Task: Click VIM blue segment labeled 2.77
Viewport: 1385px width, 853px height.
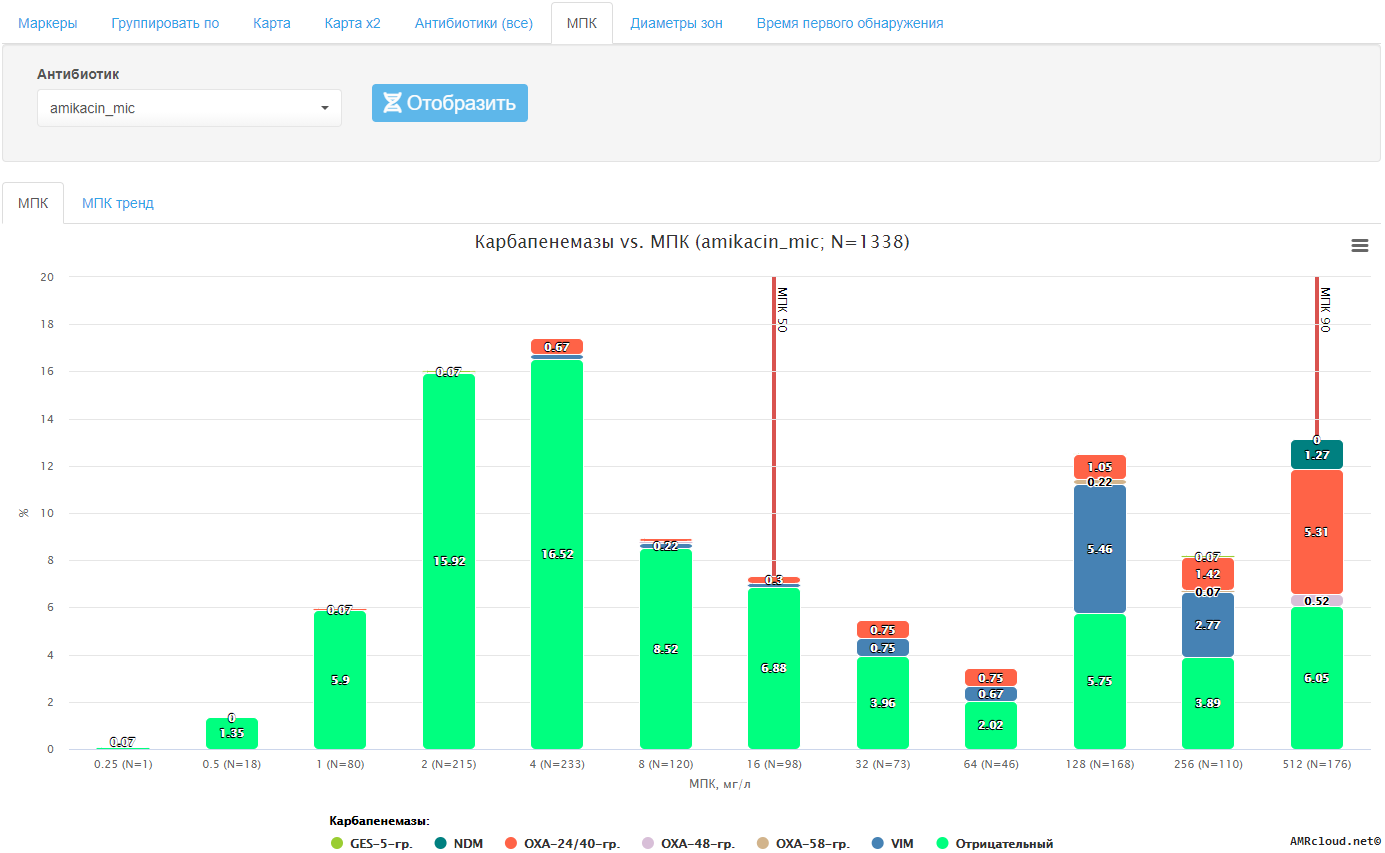Action: pyautogui.click(x=1208, y=625)
